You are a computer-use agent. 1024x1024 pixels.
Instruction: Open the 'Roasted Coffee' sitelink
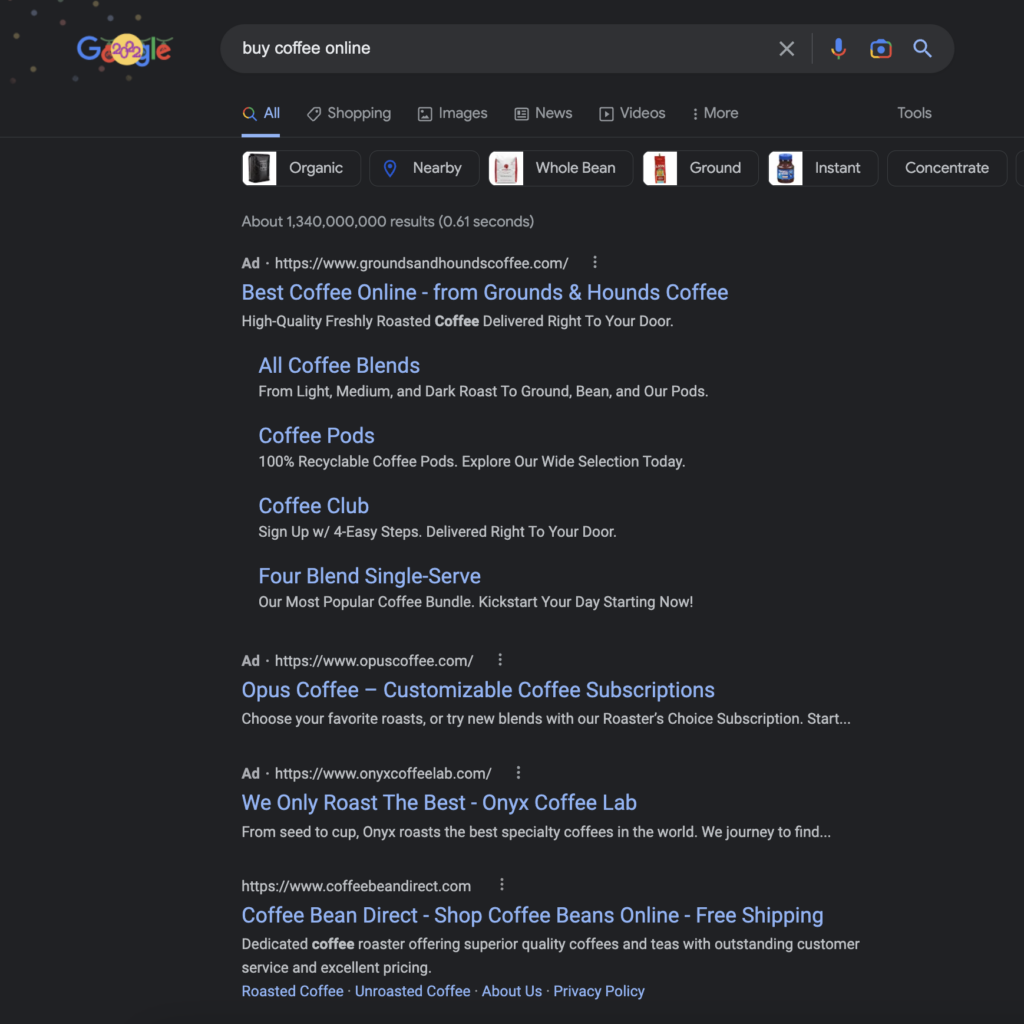(x=293, y=991)
